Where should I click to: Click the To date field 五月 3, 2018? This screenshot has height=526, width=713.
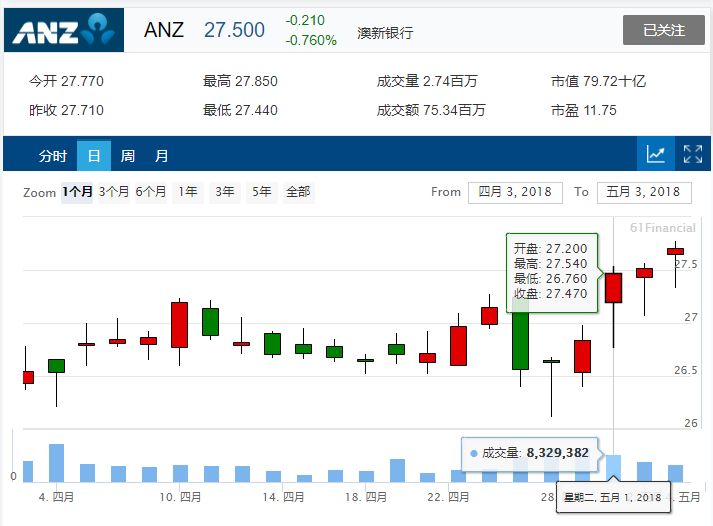pyautogui.click(x=644, y=192)
